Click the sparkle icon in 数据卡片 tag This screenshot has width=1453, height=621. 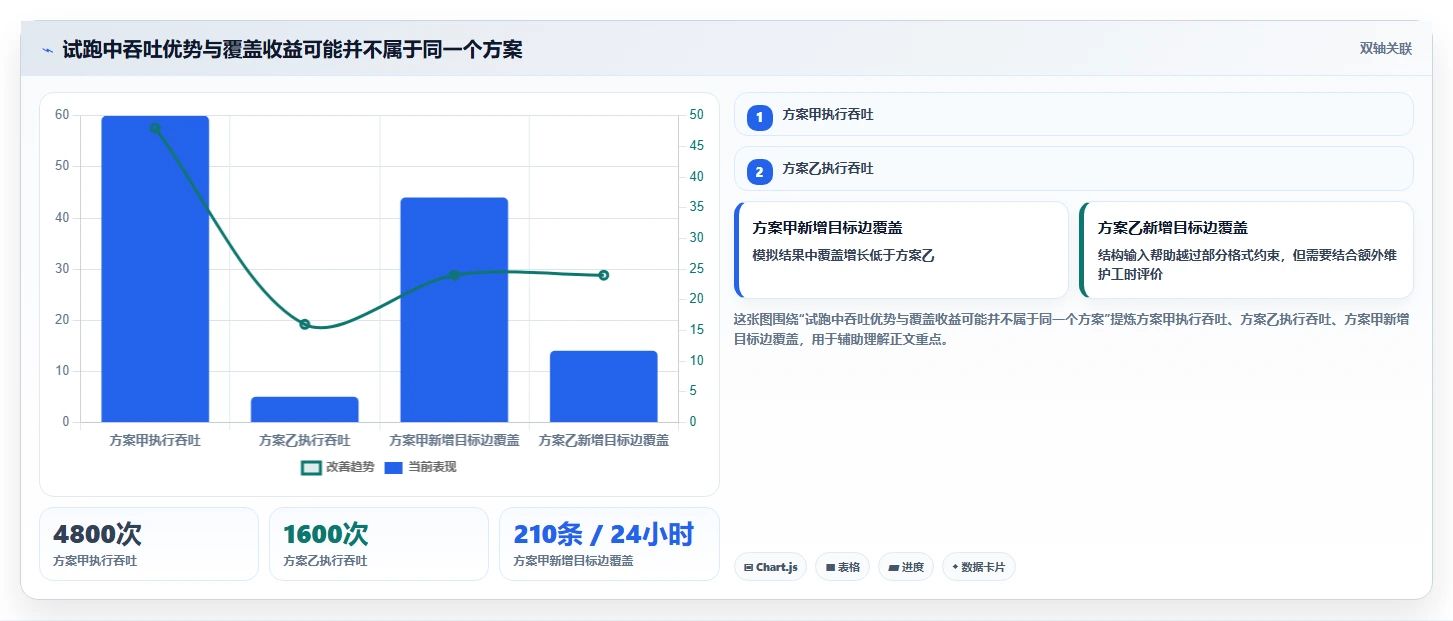[x=955, y=567]
